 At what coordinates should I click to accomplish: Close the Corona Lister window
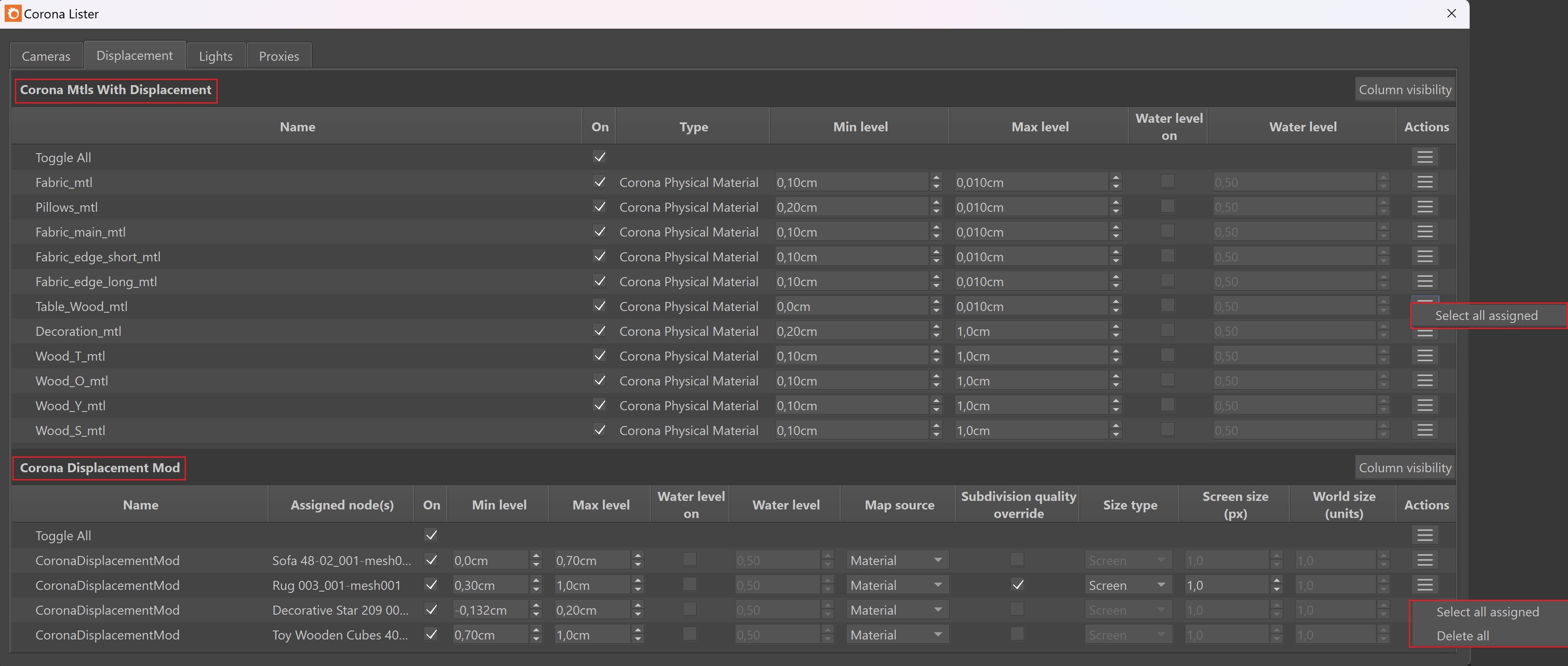(x=1451, y=13)
